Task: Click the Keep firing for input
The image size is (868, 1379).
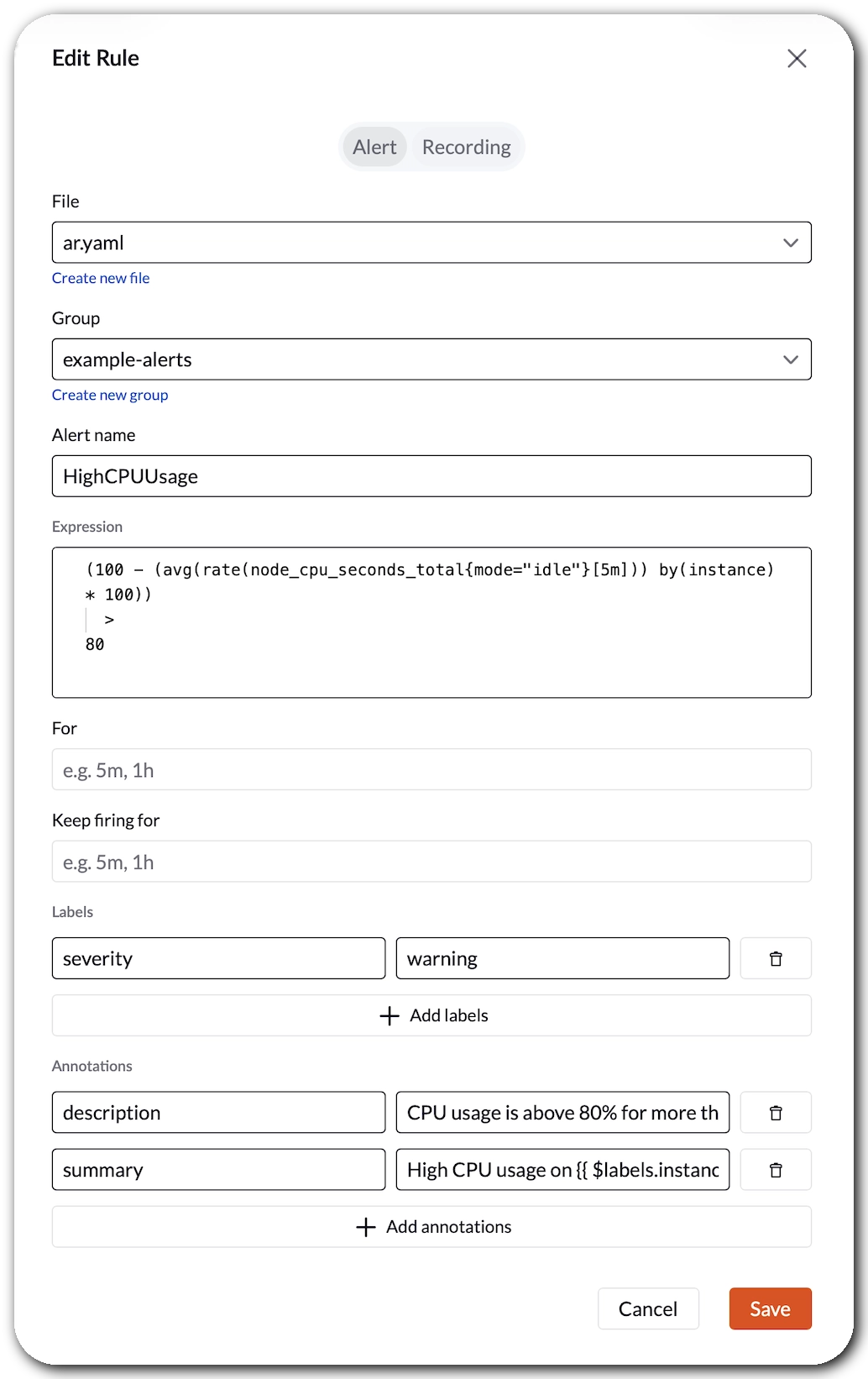Action: (x=431, y=862)
